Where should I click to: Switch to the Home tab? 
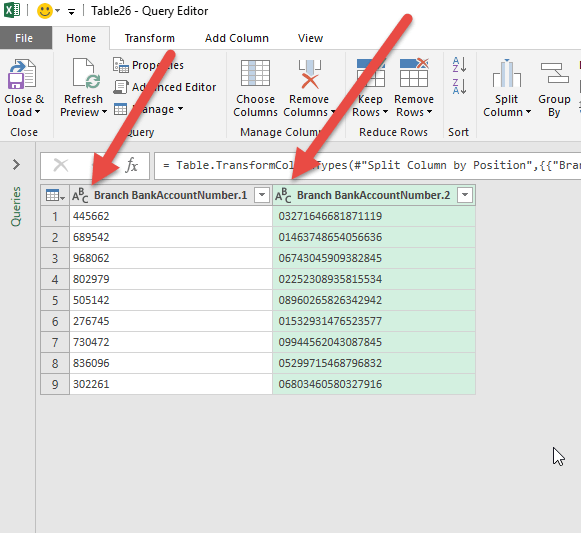tap(81, 38)
